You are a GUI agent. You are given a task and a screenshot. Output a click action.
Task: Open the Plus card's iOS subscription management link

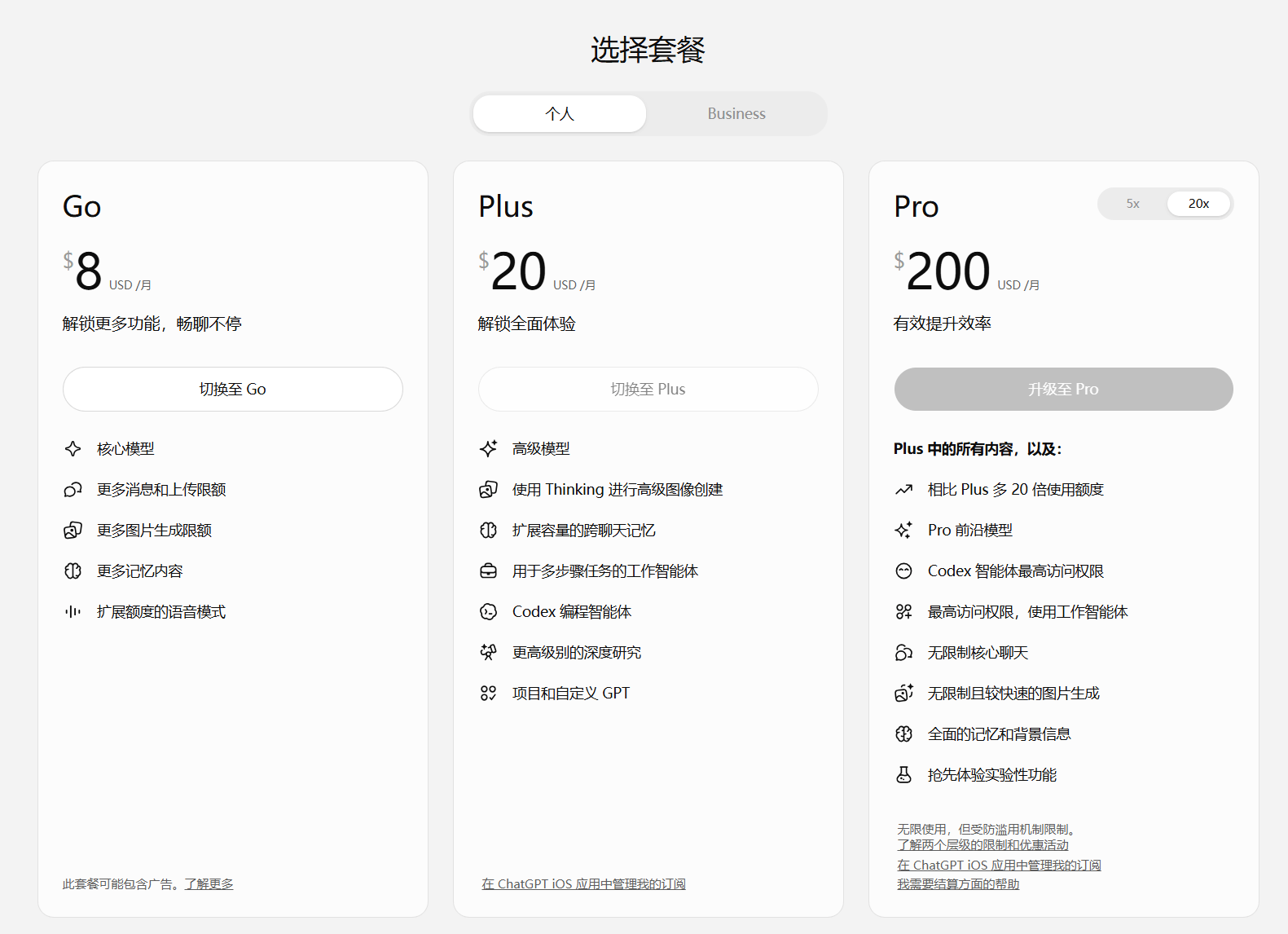tap(583, 884)
